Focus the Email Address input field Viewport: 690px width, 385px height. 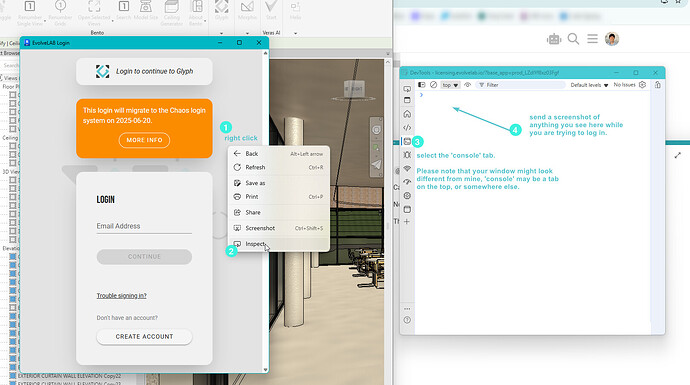click(x=144, y=226)
